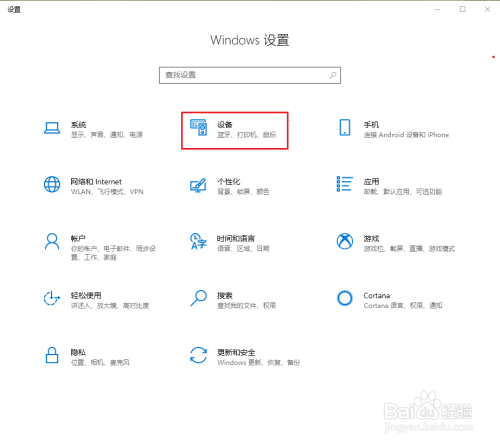Open the 隐私 lock icon

click(x=52, y=355)
